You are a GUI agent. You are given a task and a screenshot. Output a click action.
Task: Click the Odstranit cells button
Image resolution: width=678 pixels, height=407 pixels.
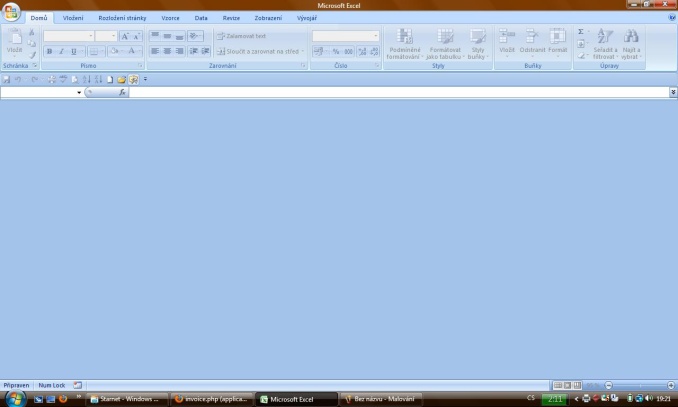(532, 43)
